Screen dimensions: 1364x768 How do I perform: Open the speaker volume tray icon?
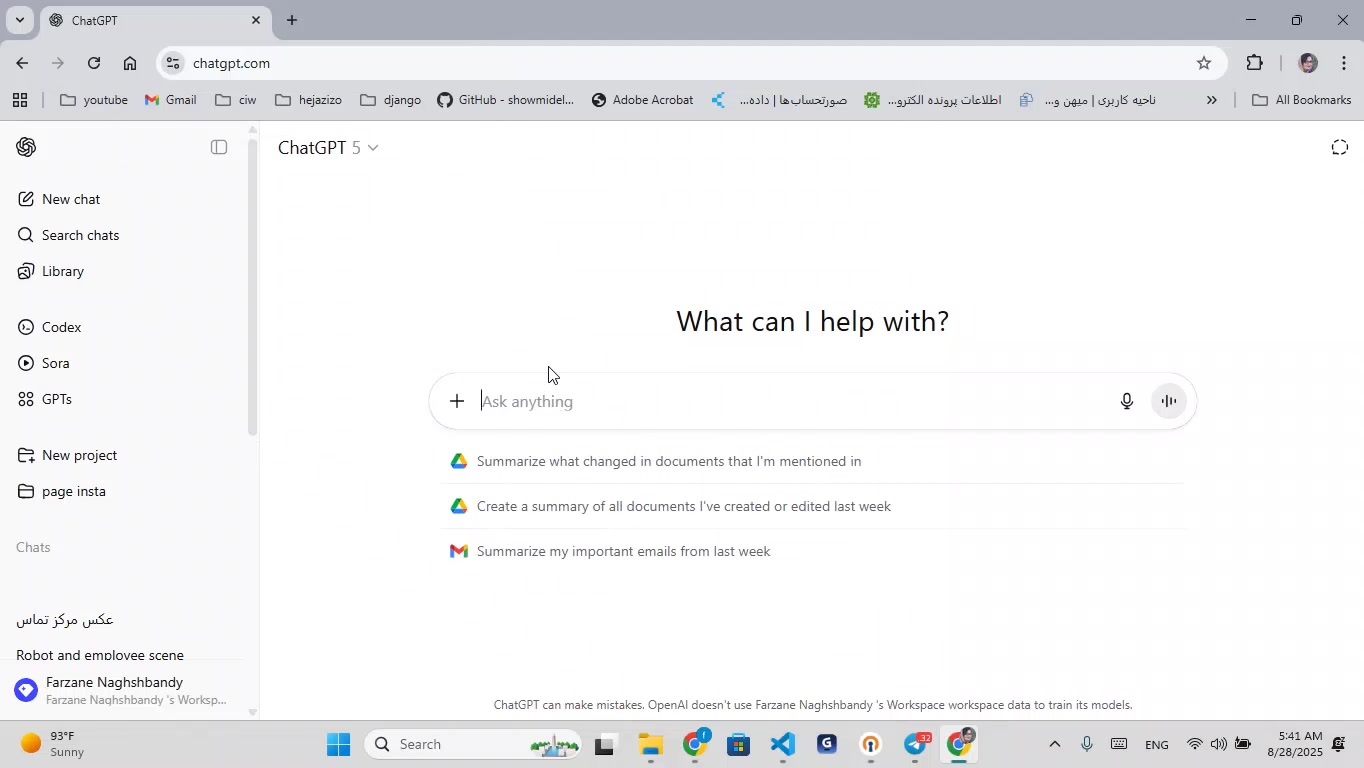[x=1219, y=744]
